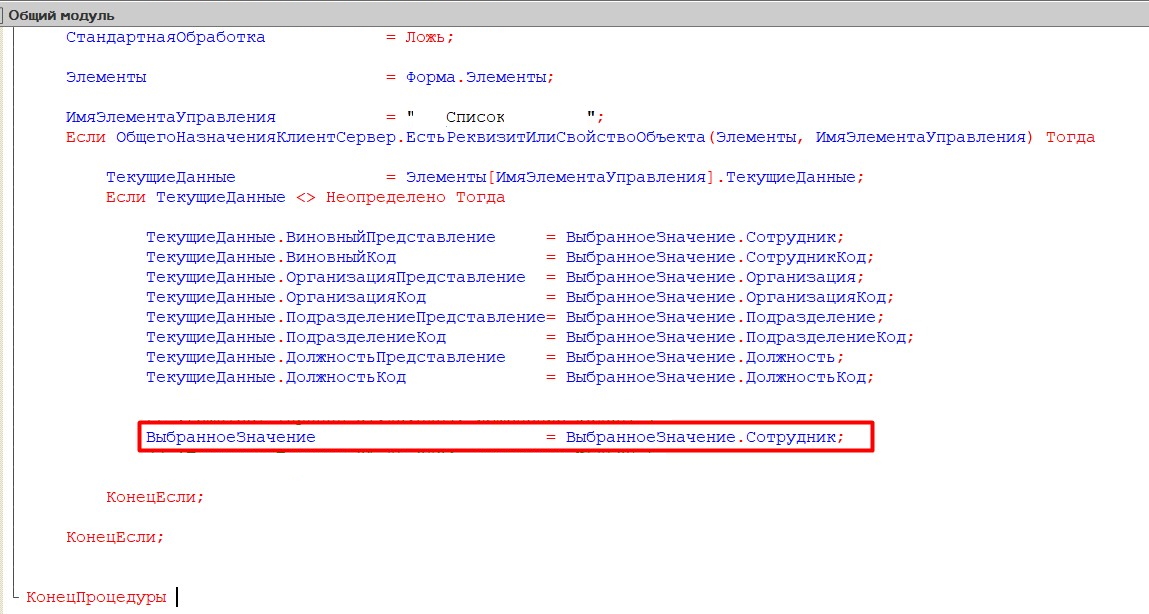The image size is (1149, 614).
Task: Click the "<>" operator before Неопределено
Action: (306, 197)
